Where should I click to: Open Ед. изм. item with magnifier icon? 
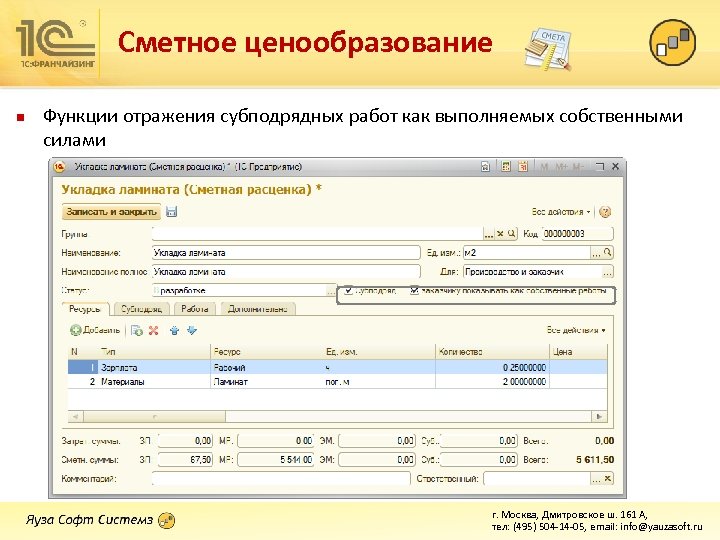[x=608, y=252]
